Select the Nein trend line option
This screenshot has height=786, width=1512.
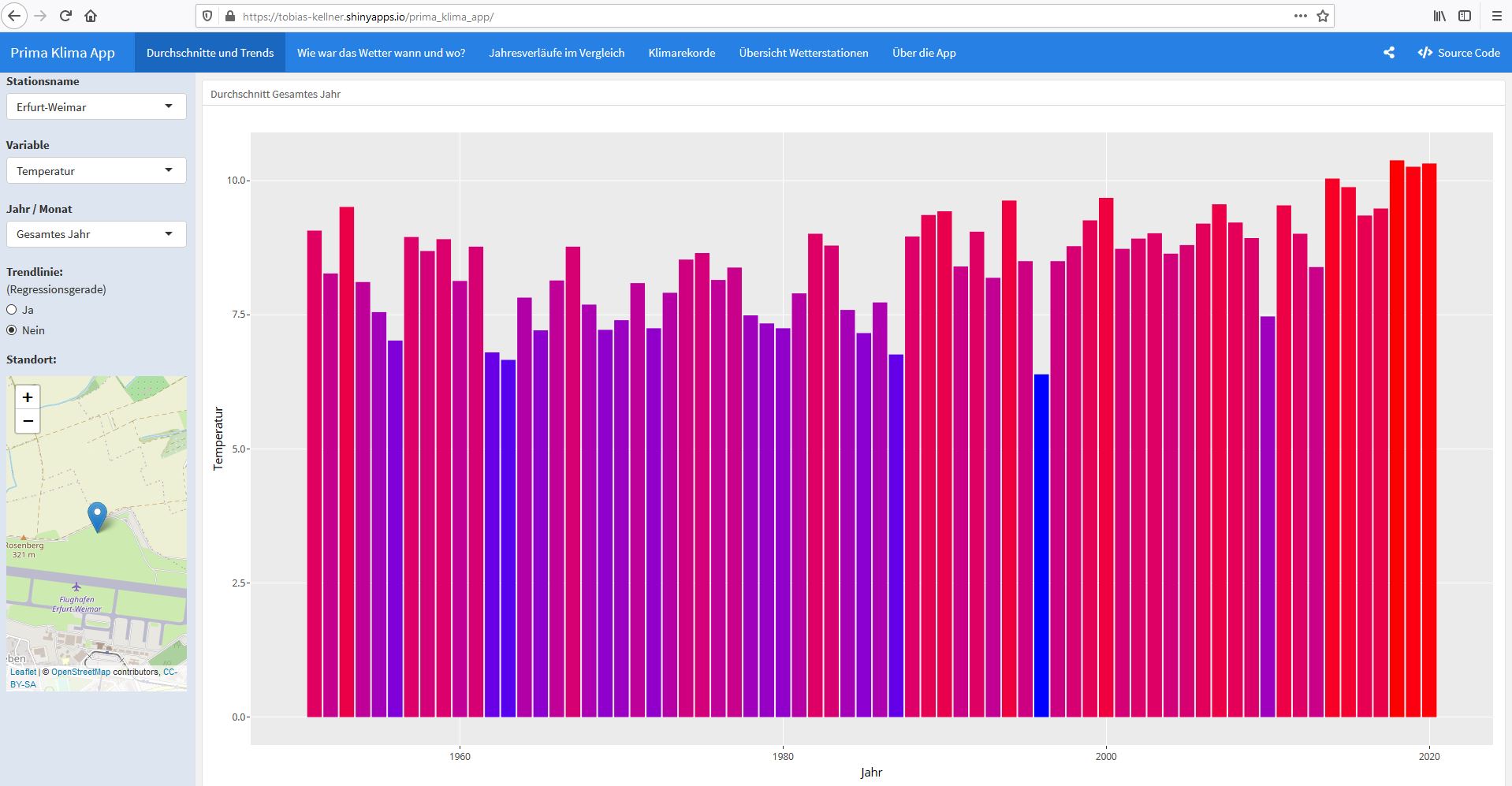12,330
